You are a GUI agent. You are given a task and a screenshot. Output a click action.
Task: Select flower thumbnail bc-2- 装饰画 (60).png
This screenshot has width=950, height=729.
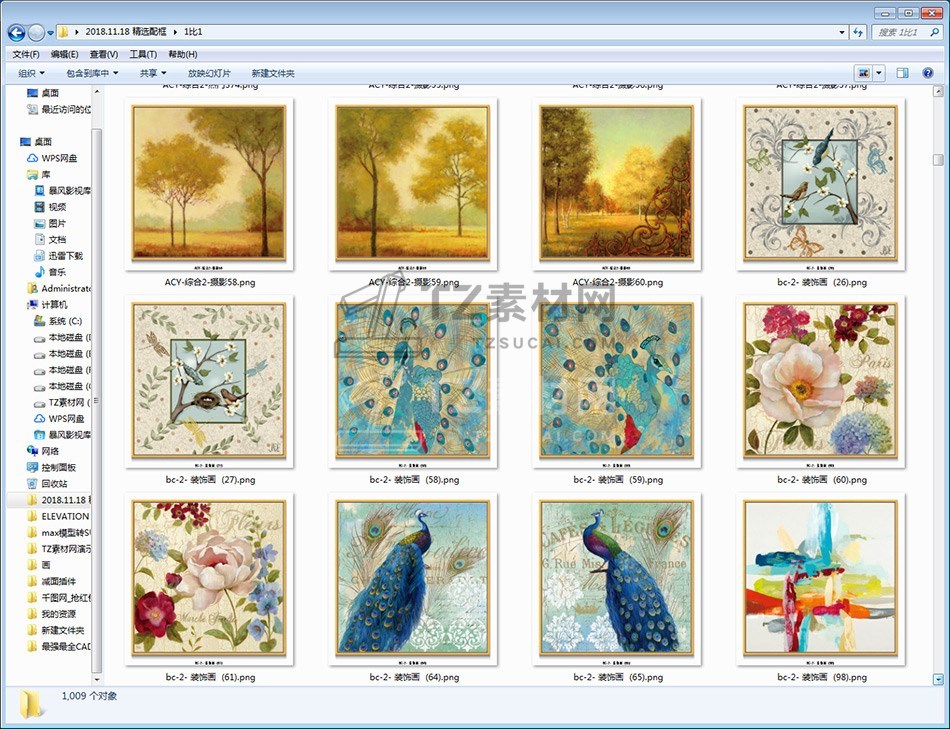[x=821, y=381]
